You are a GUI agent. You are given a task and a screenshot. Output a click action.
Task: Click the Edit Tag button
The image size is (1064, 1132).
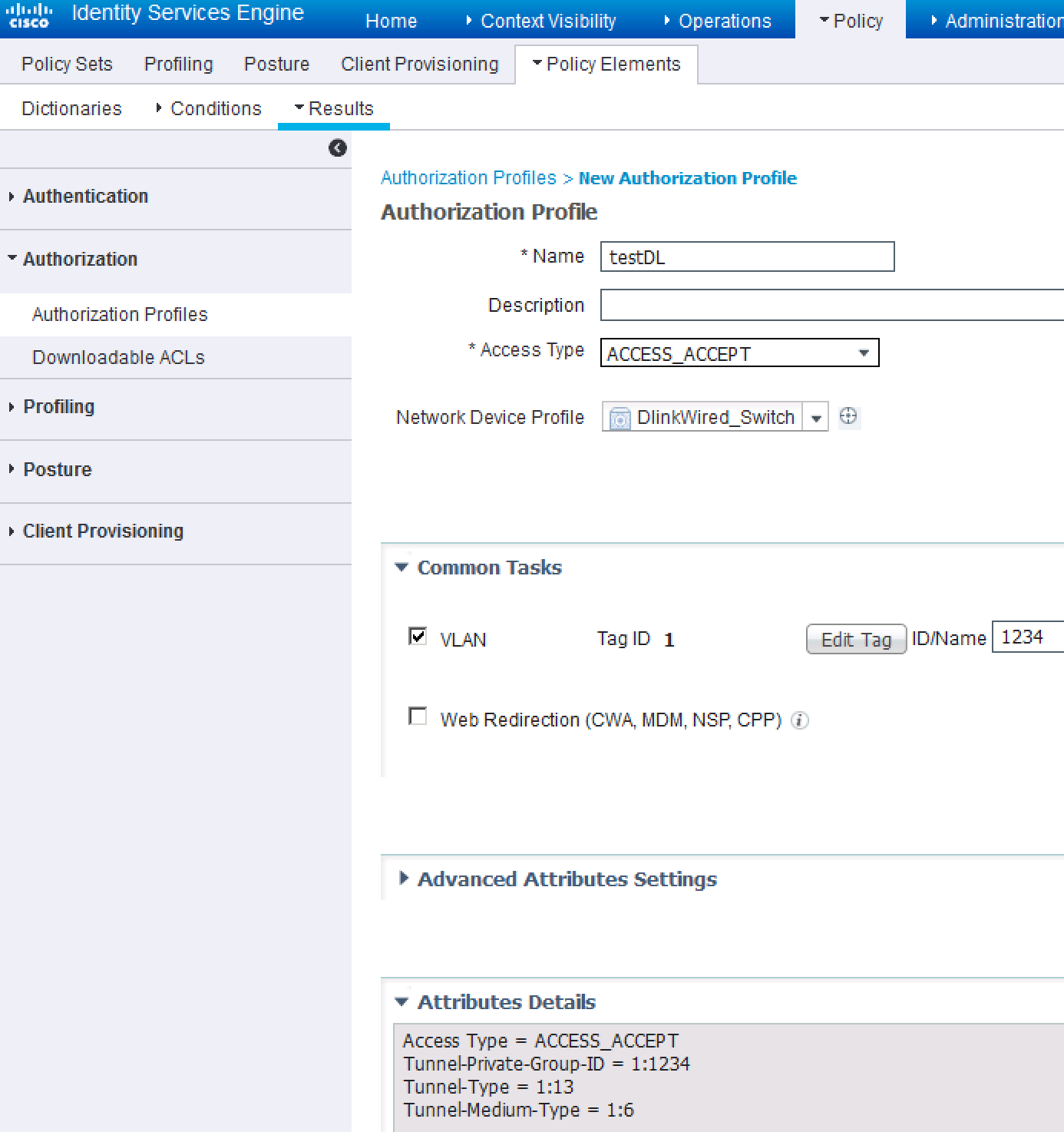(x=856, y=639)
